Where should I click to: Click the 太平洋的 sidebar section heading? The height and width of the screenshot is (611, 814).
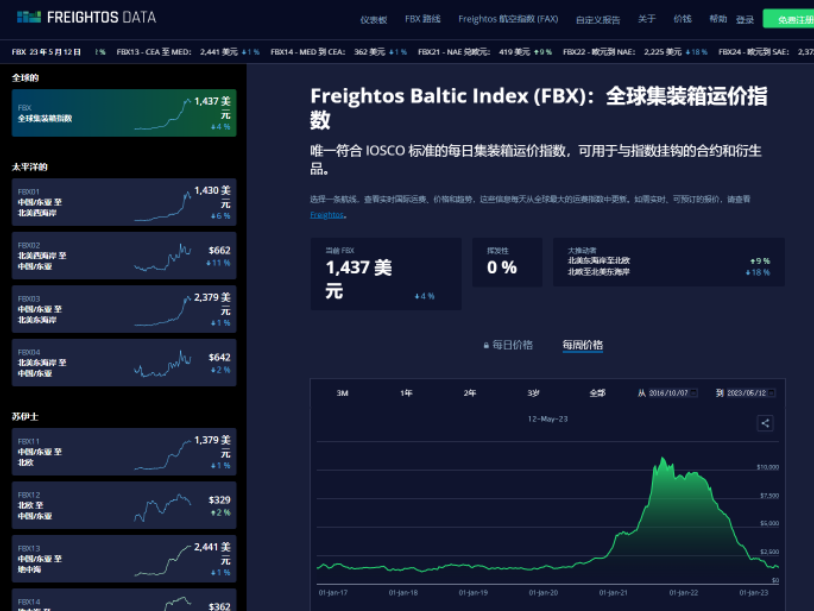point(30,167)
